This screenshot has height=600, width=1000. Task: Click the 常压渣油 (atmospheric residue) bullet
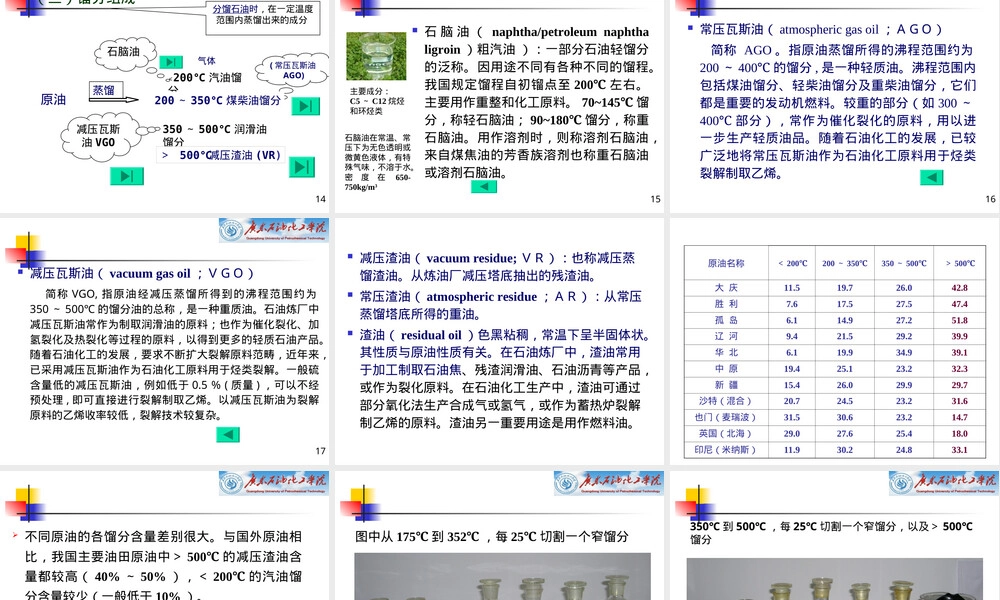pyautogui.click(x=501, y=305)
